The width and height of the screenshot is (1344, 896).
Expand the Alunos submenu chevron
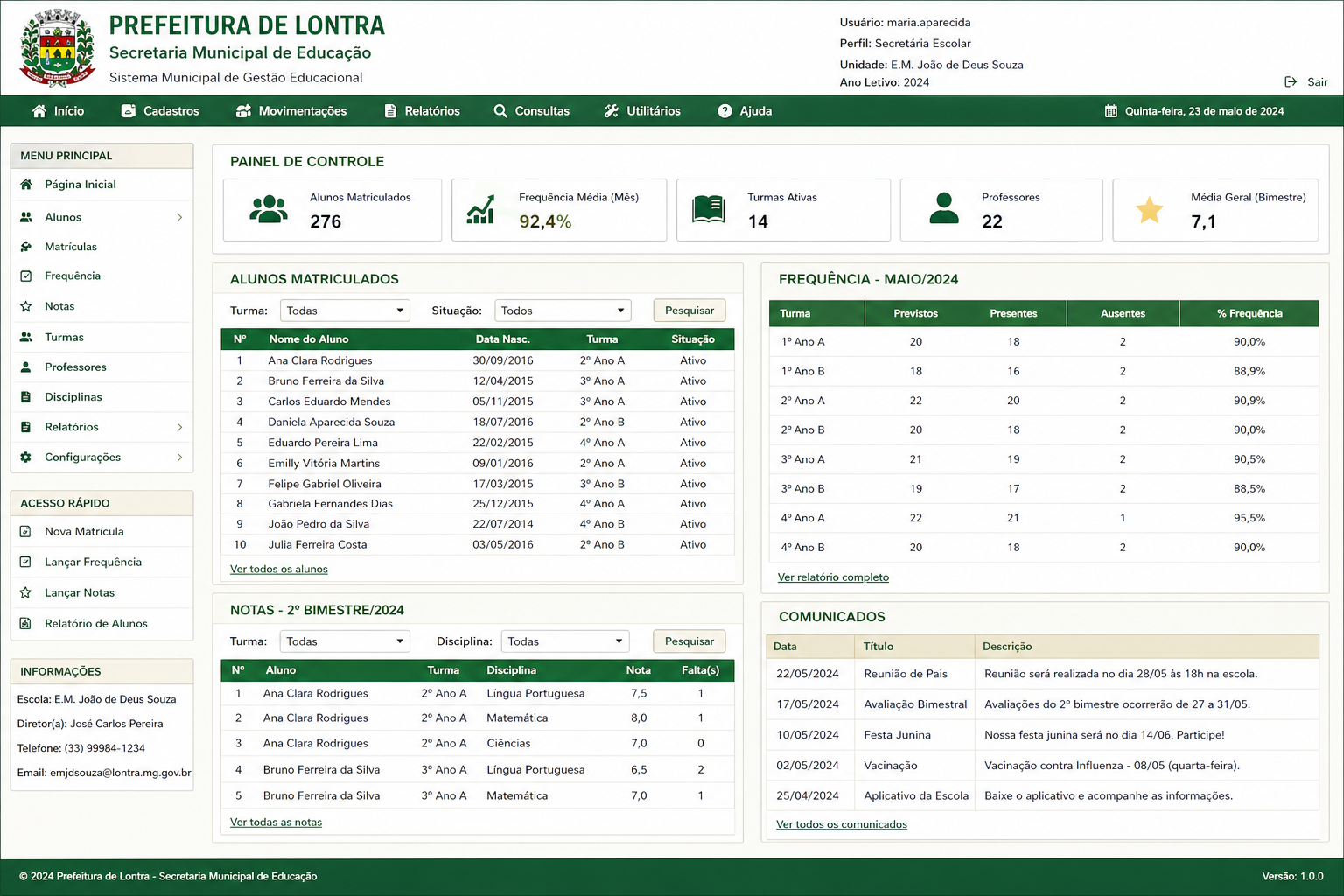pos(178,216)
